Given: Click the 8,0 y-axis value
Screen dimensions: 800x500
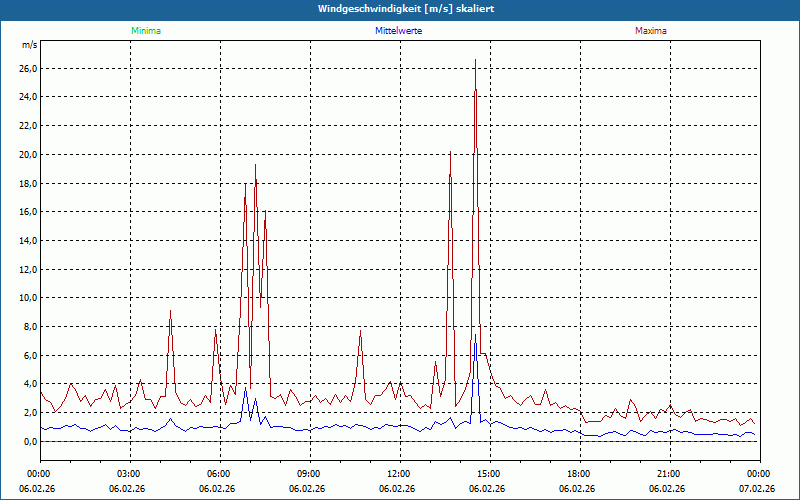Looking at the screenshot, I should coord(30,327).
